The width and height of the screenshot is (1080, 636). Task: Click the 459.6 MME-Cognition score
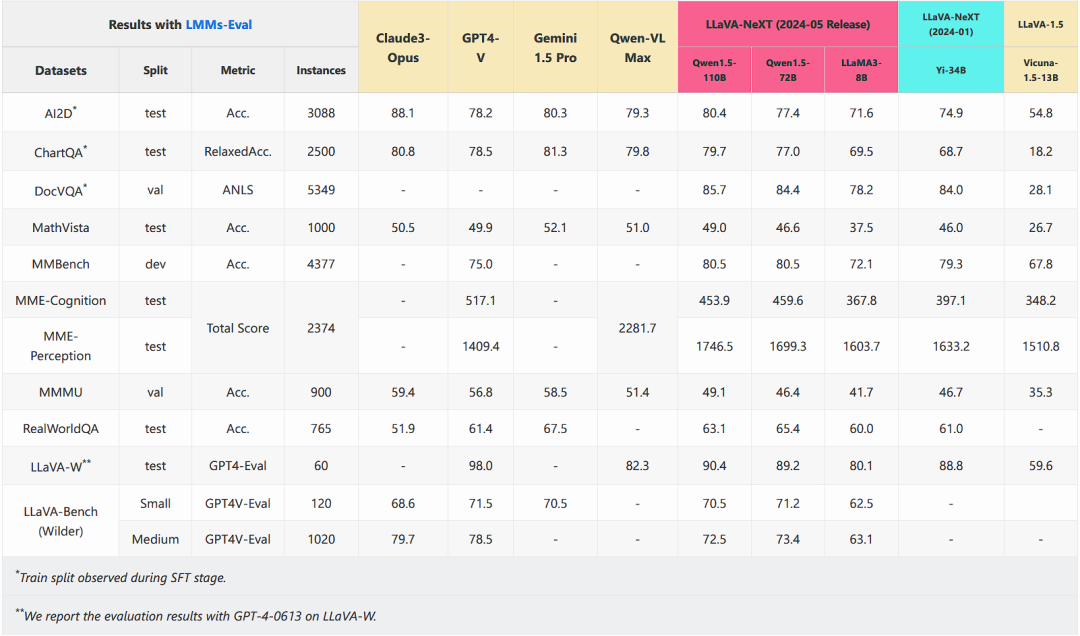pyautogui.click(x=788, y=300)
